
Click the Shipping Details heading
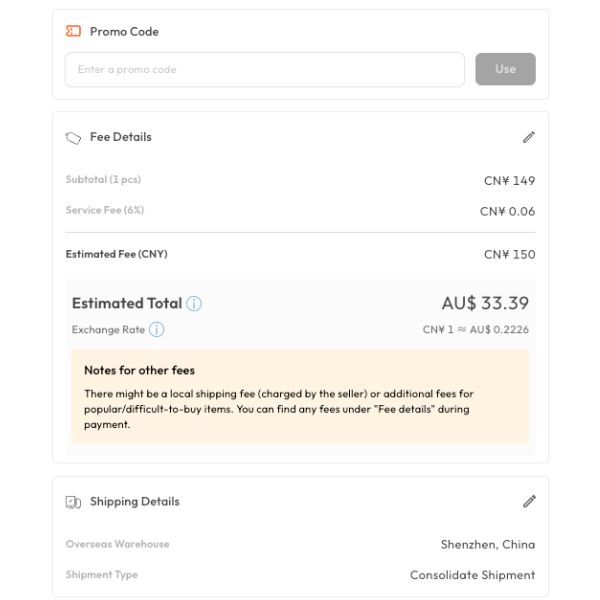pos(134,501)
